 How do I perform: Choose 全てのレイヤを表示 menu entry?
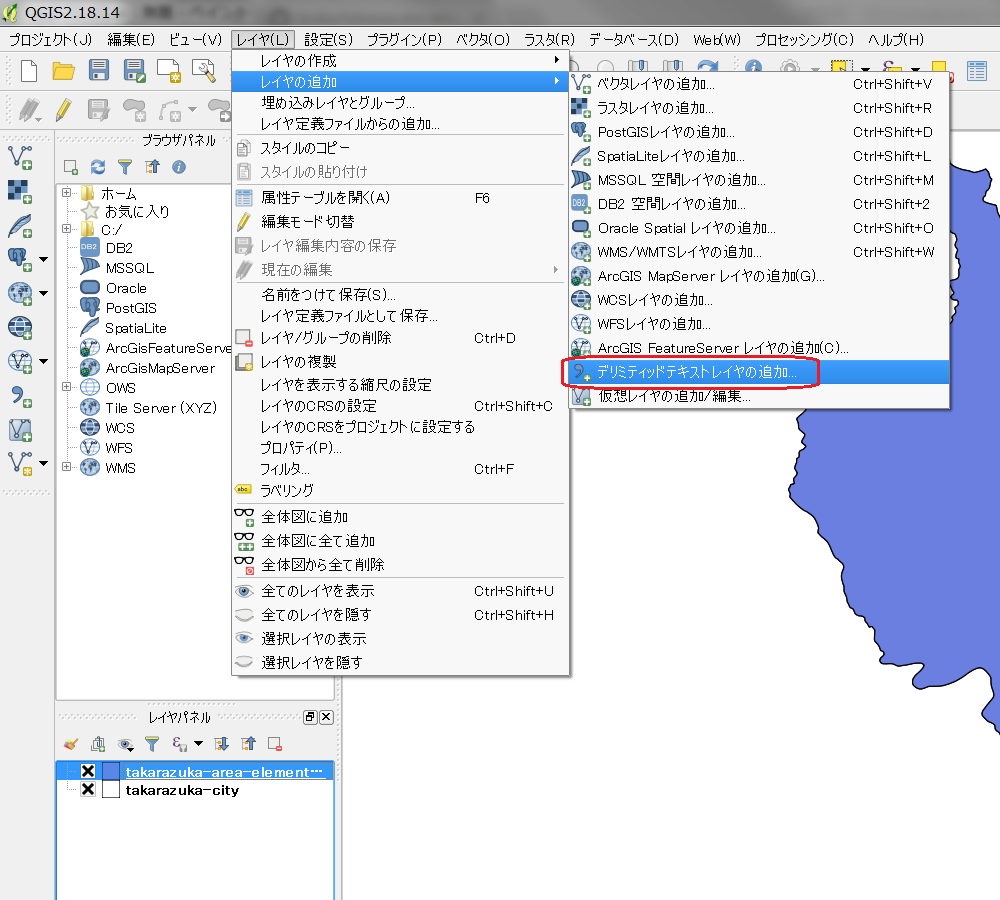click(x=400, y=591)
